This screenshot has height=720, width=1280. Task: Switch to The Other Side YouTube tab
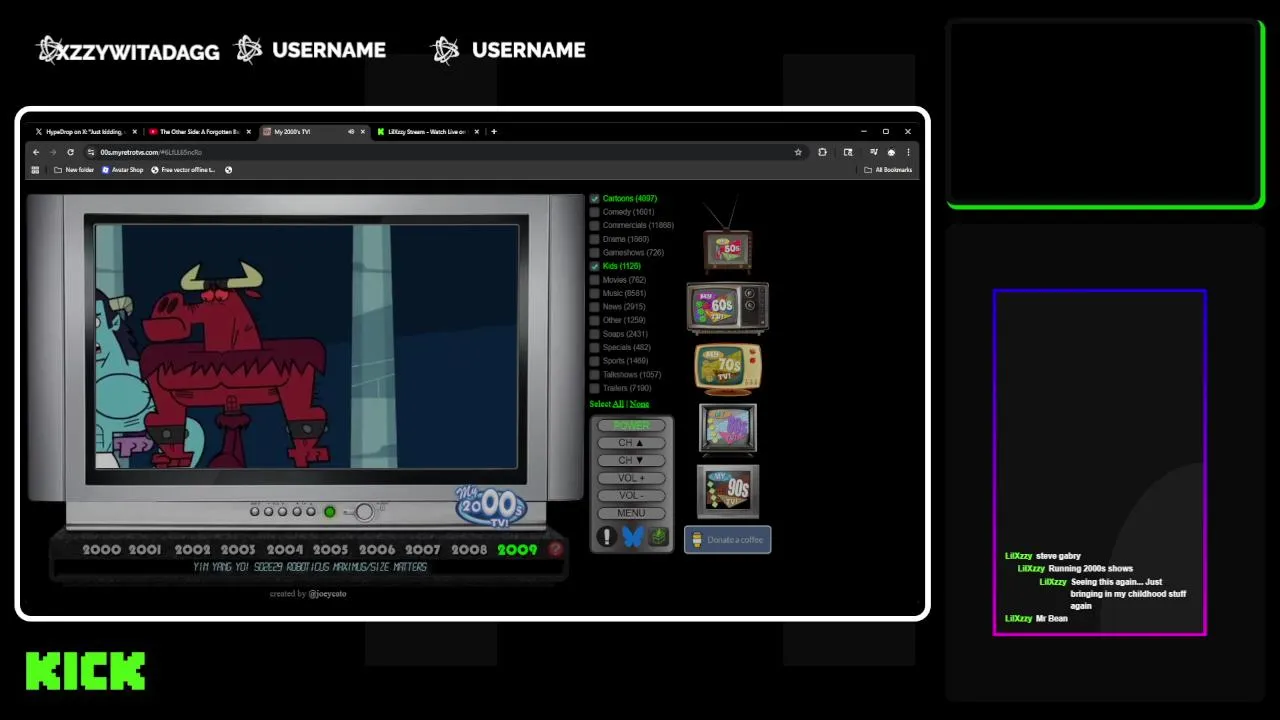(199, 131)
